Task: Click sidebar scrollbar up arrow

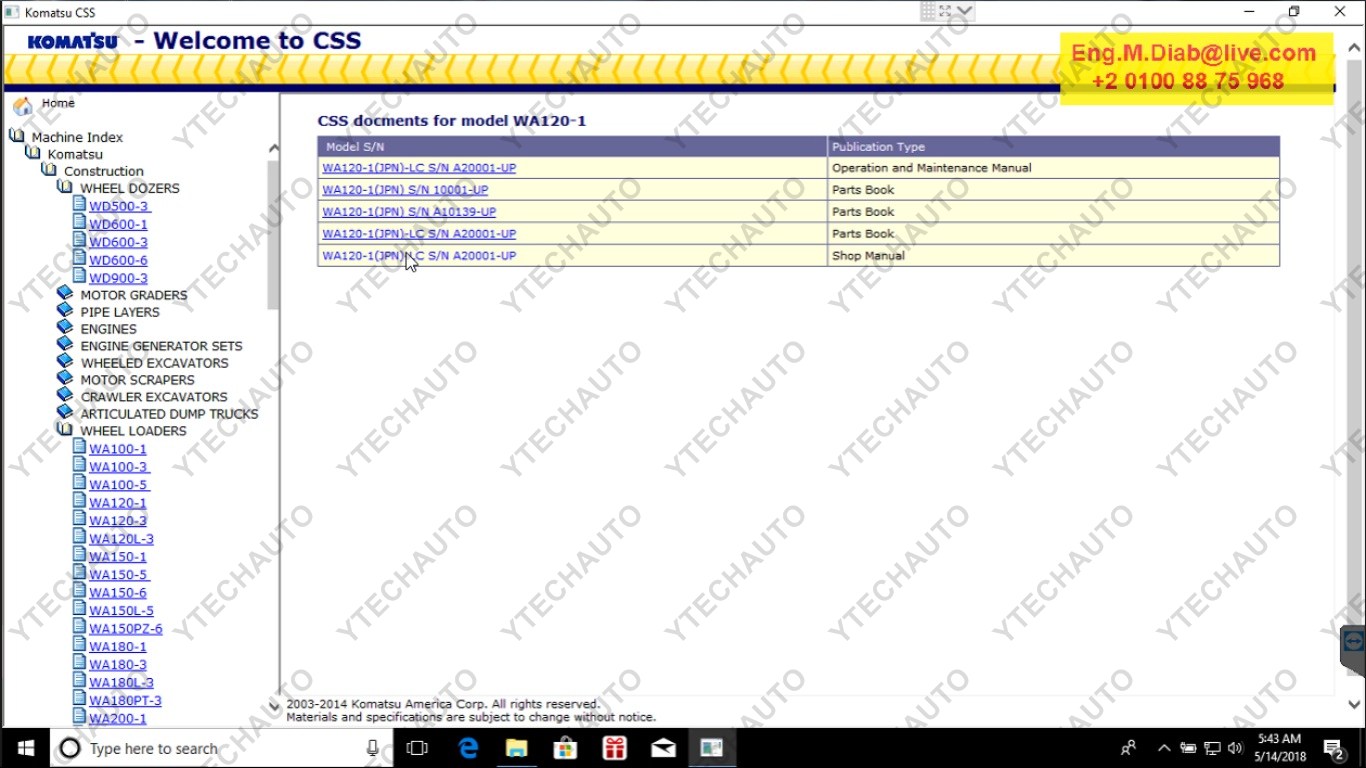Action: [274, 148]
